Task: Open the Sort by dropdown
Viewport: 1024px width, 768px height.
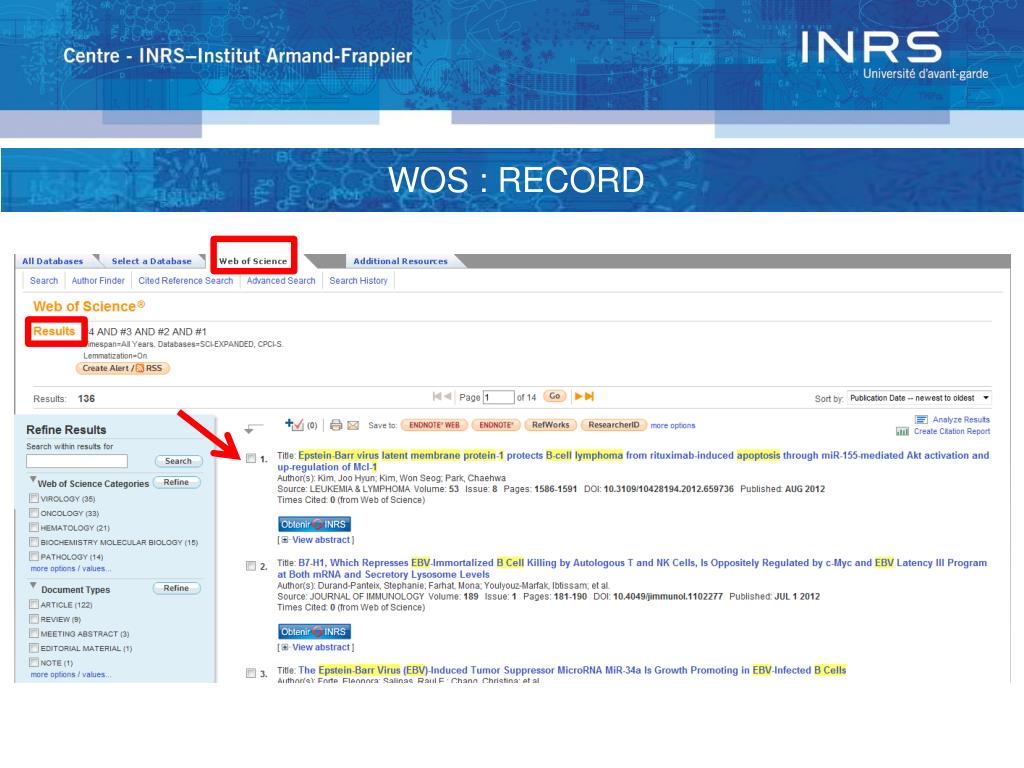Action: point(919,398)
